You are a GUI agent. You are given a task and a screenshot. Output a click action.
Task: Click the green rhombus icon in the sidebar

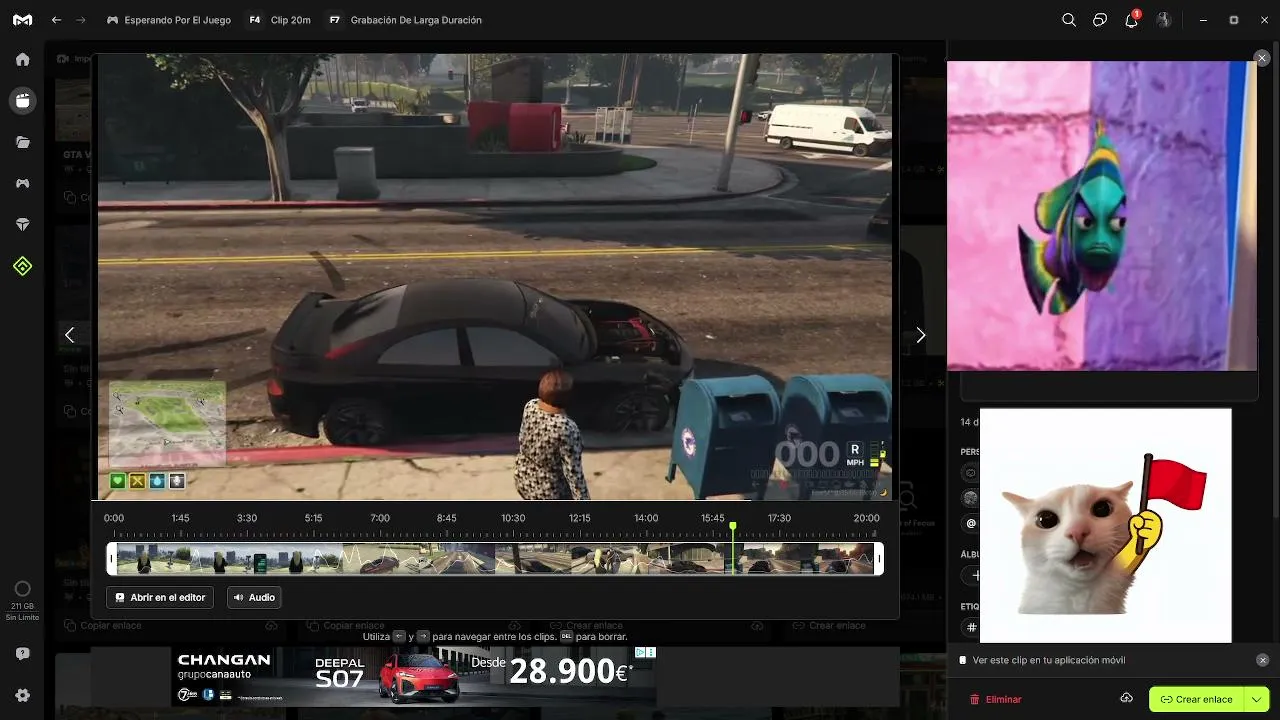[22, 266]
